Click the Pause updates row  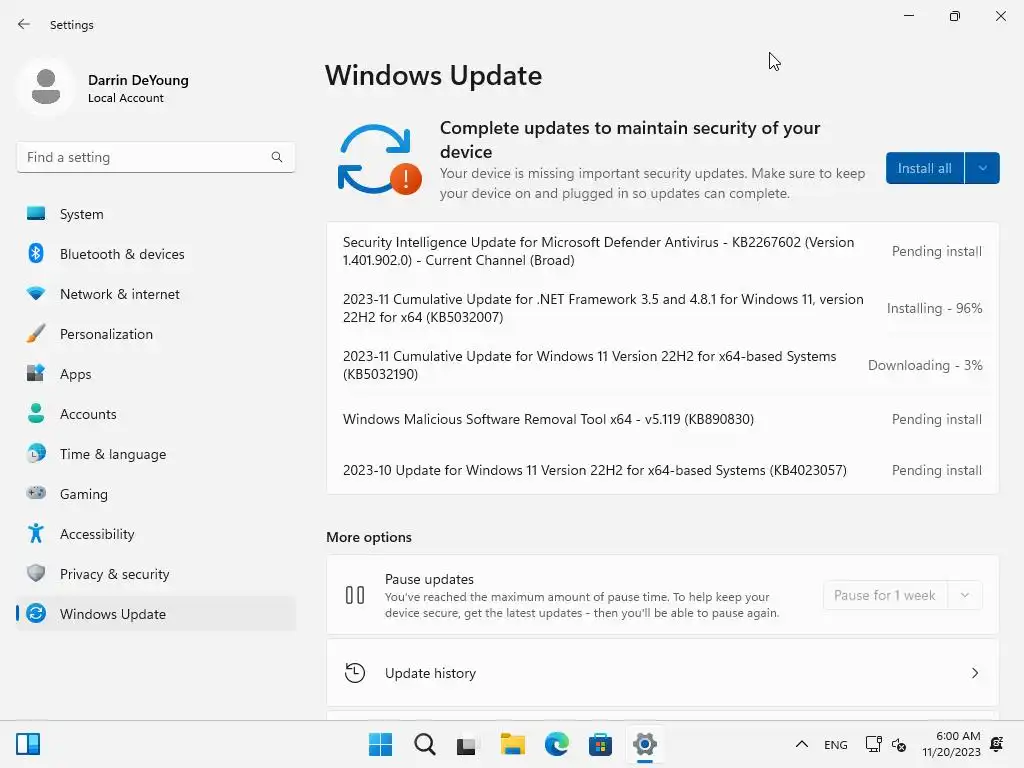[x=662, y=595]
